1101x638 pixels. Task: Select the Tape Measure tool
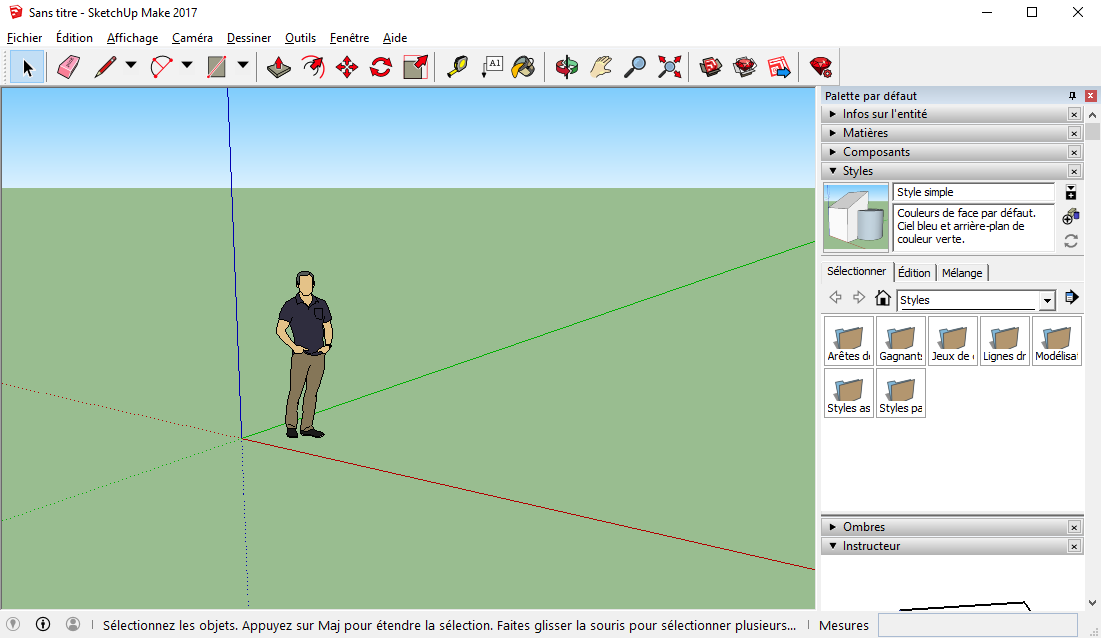click(457, 66)
